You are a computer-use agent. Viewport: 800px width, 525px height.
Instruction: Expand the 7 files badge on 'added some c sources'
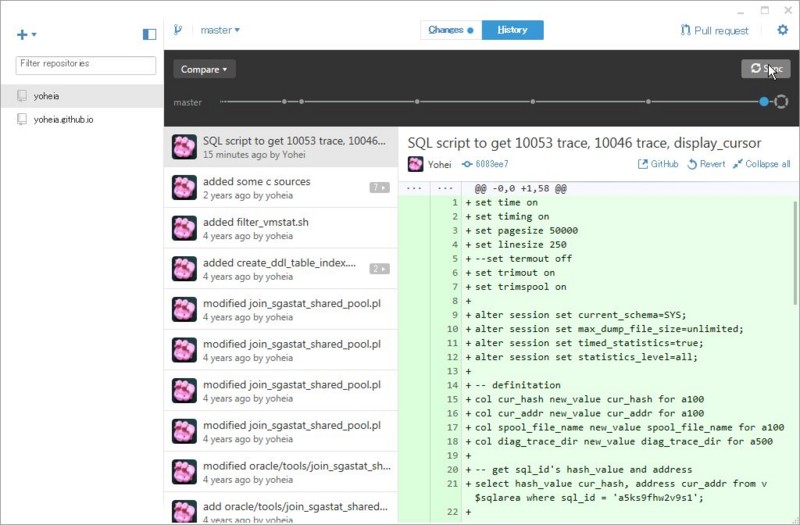380,188
